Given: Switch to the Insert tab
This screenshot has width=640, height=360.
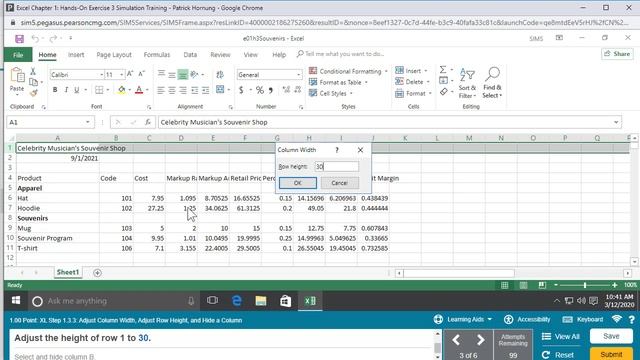Looking at the screenshot, I should 76,55.
